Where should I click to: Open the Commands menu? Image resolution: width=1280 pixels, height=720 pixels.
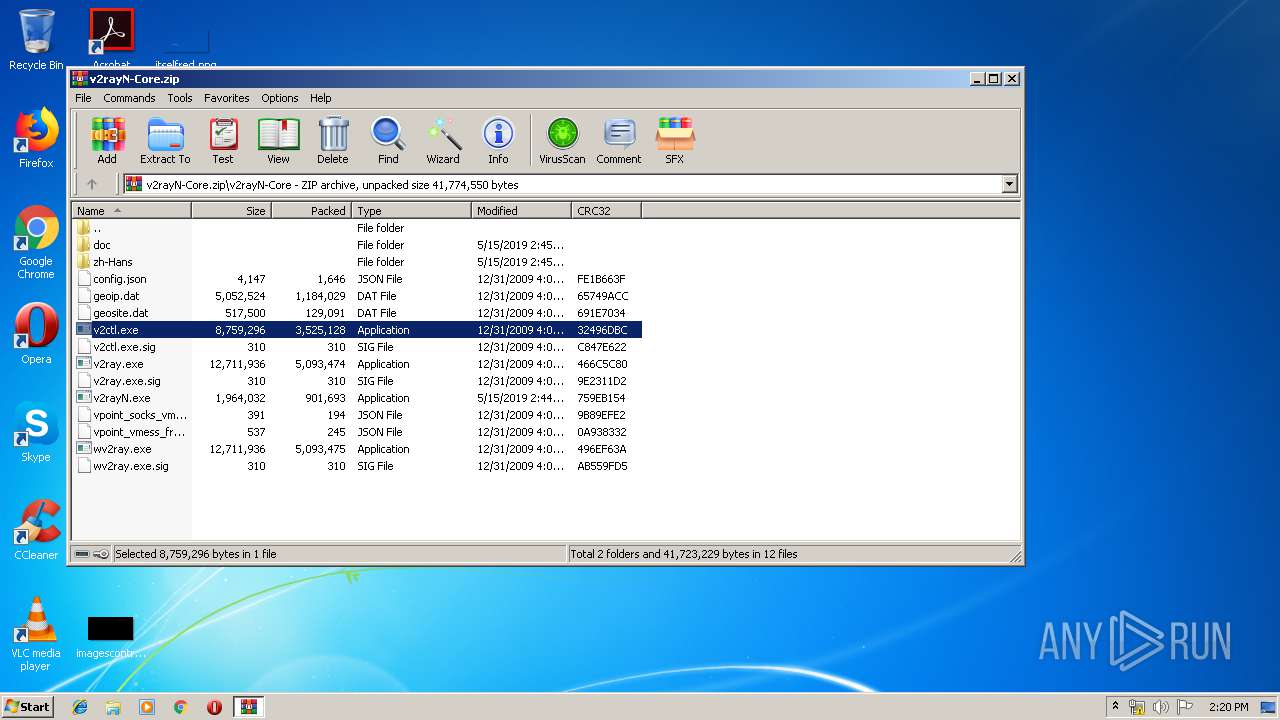point(129,98)
